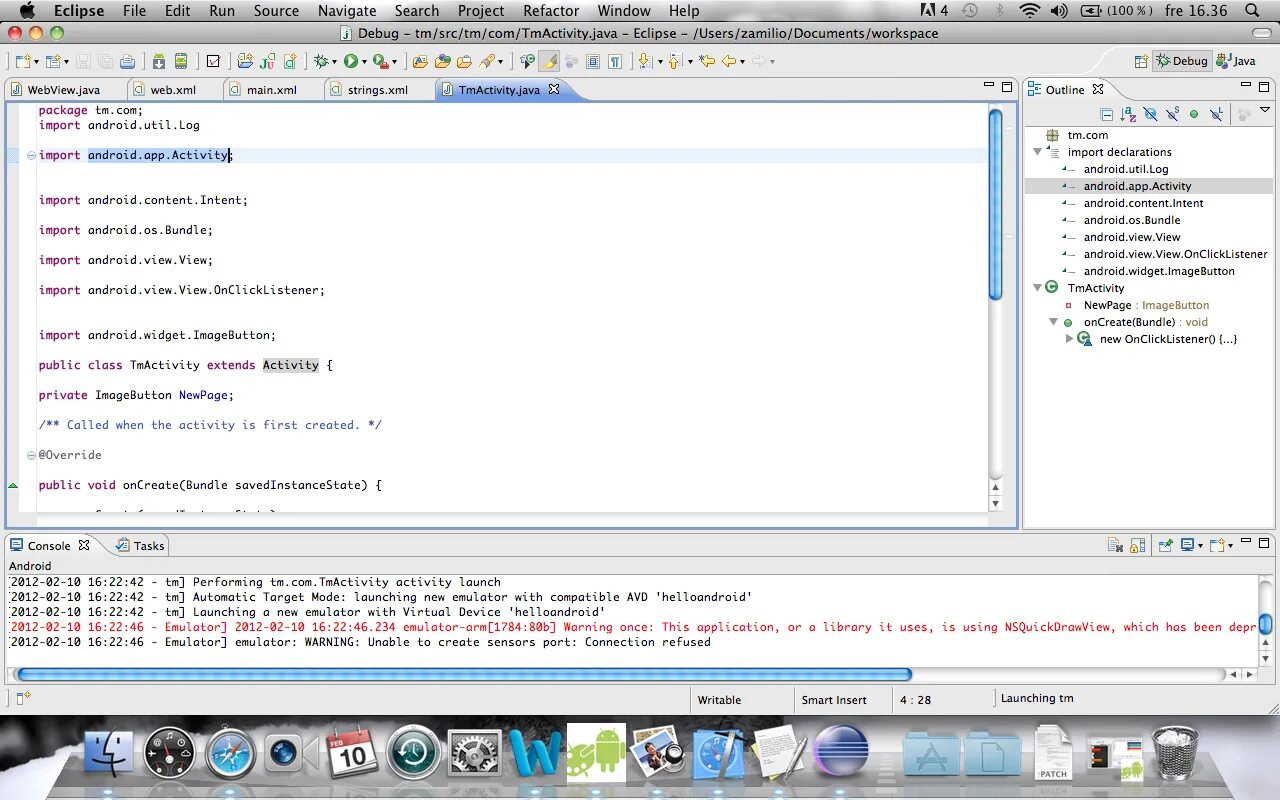Toggle Hide Non-Public Members green dot
The height and width of the screenshot is (800, 1280).
tap(1194, 114)
